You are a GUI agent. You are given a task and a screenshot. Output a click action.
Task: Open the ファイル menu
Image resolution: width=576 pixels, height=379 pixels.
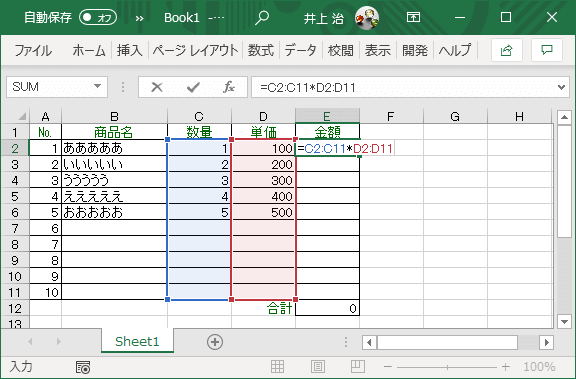coord(33,50)
